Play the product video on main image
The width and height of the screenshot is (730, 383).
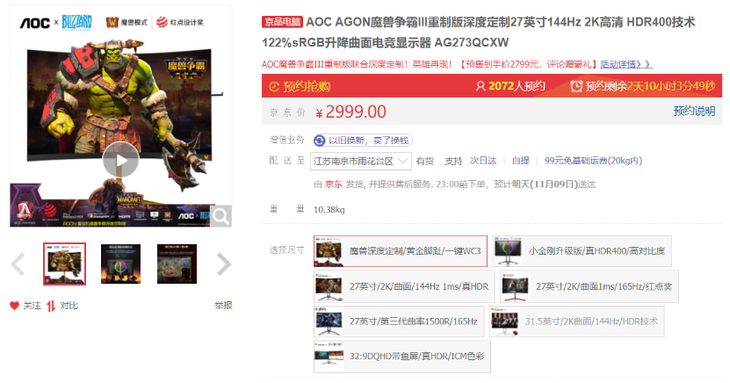click(x=121, y=160)
